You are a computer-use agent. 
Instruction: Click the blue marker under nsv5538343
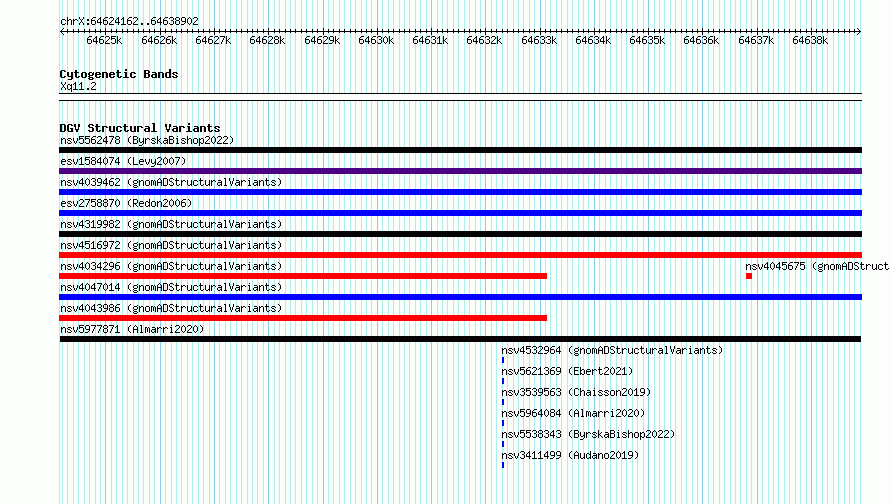pos(503,444)
